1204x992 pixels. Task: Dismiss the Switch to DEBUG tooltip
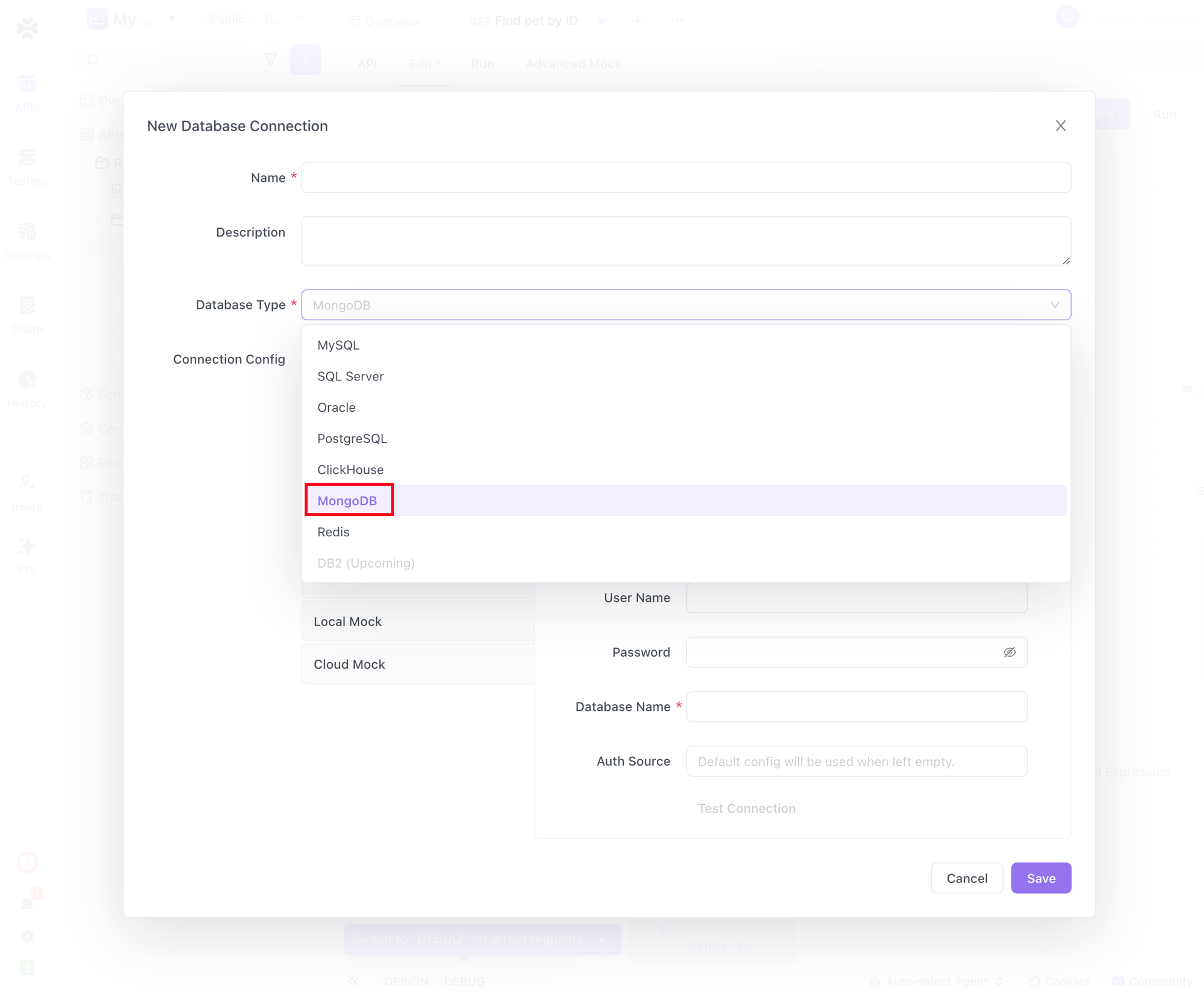pyautogui.click(x=603, y=939)
